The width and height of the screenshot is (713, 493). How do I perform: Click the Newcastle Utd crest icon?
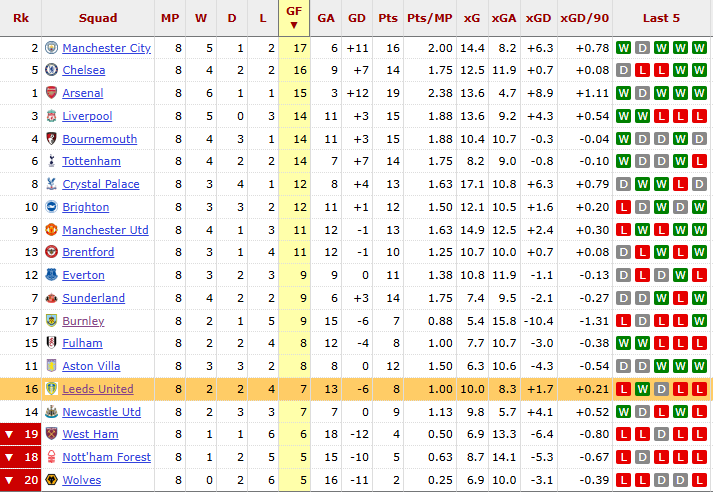tap(51, 412)
